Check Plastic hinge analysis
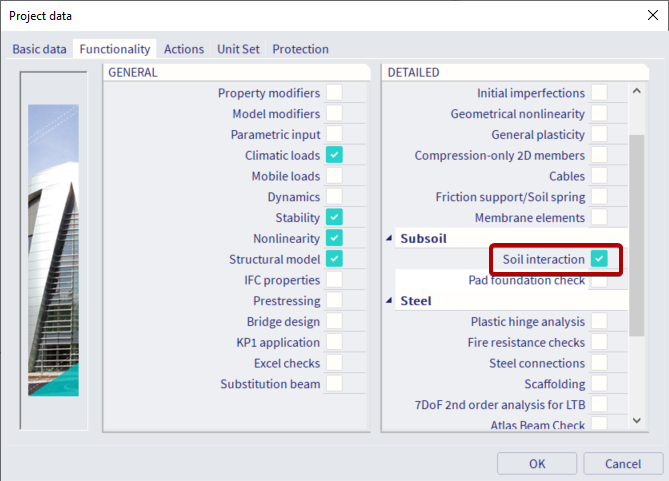669x481 pixels. point(599,321)
